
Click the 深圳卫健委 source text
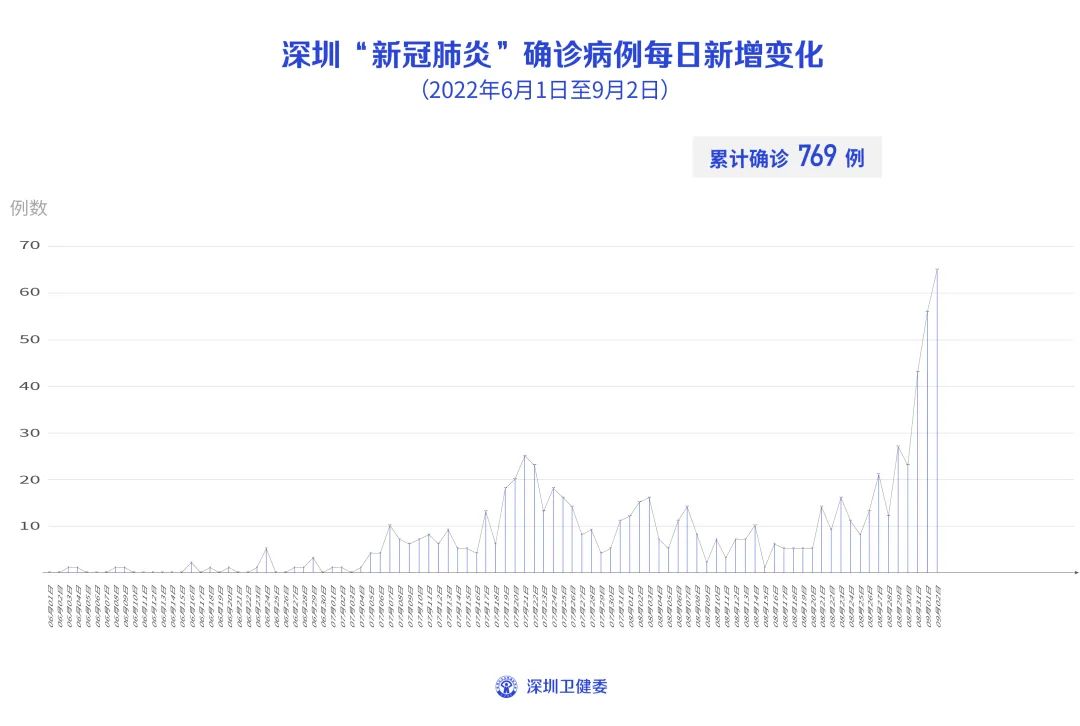[x=567, y=687]
